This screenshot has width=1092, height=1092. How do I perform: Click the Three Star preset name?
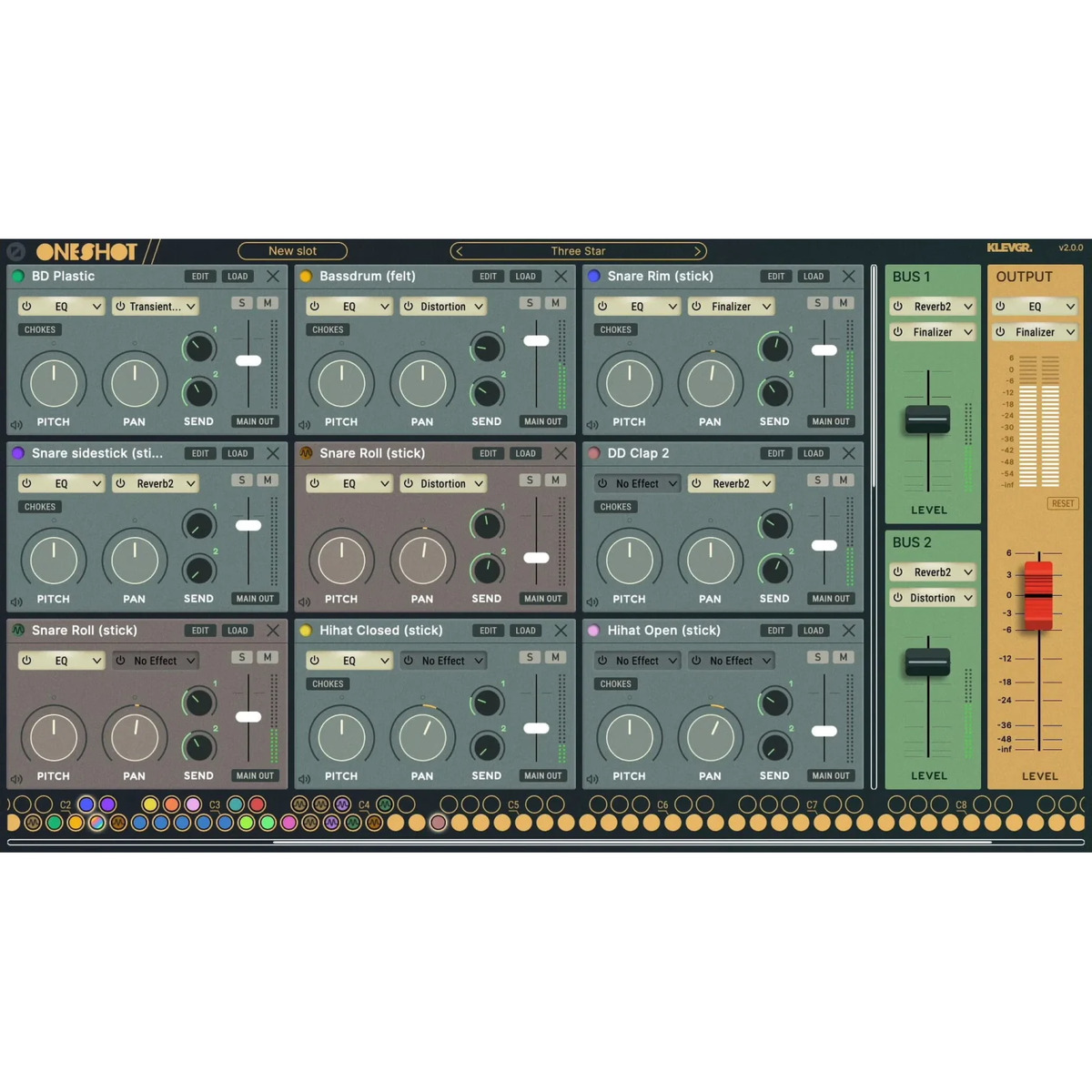(578, 250)
